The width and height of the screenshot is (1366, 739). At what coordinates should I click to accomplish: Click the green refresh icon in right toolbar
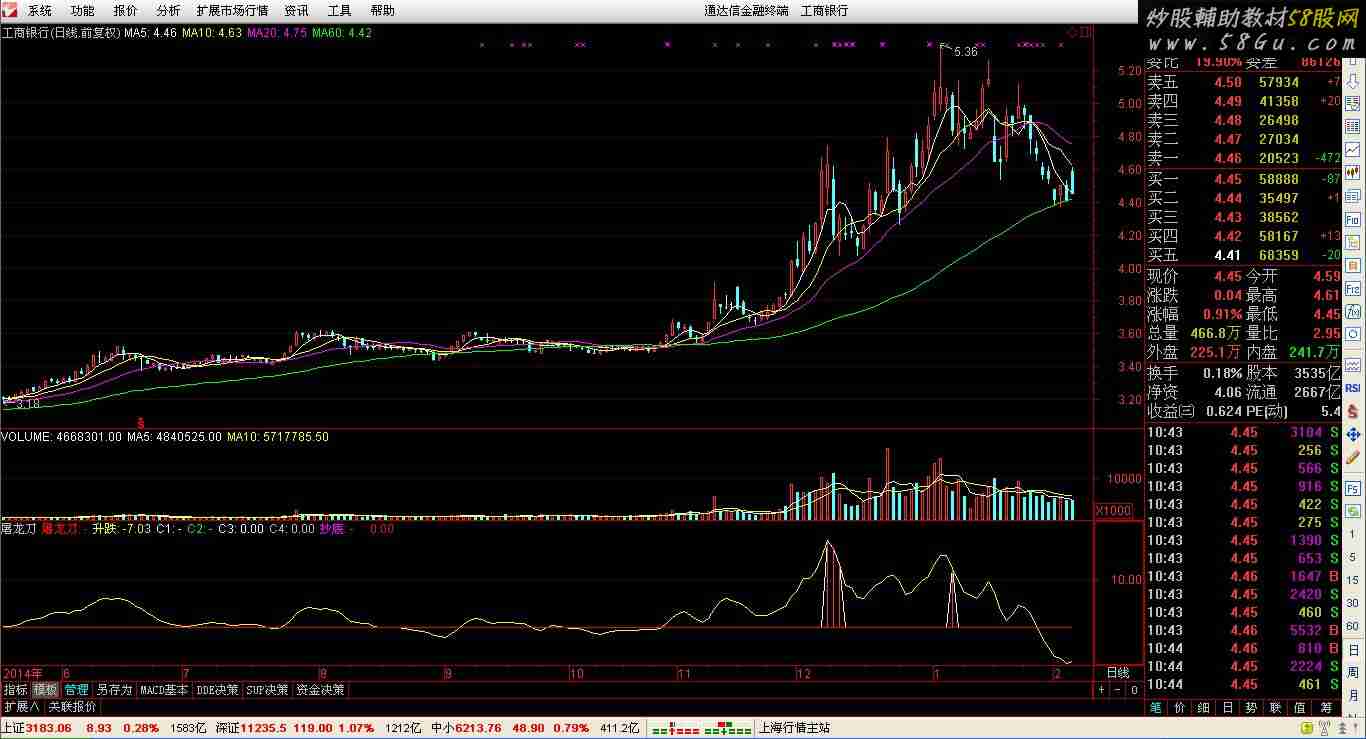[1353, 510]
